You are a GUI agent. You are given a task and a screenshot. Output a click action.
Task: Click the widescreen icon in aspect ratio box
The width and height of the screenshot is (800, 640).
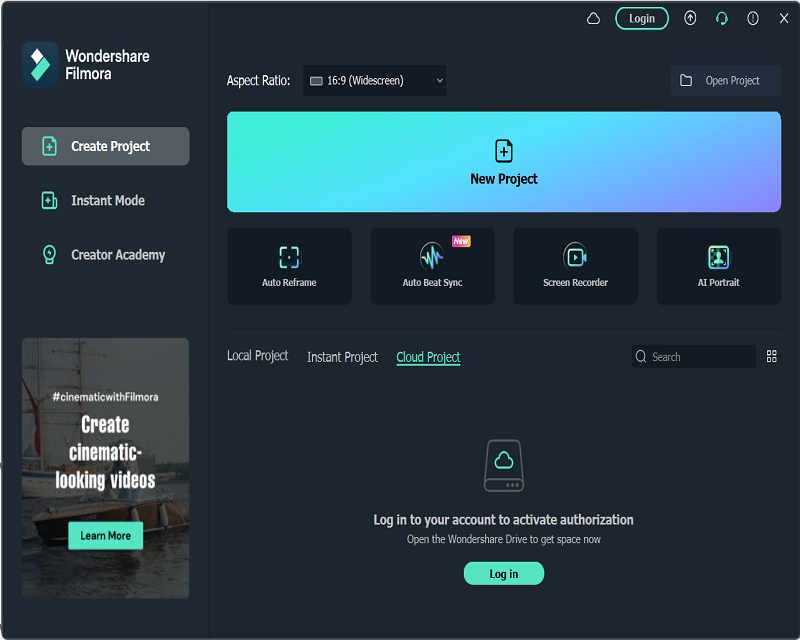click(316, 81)
